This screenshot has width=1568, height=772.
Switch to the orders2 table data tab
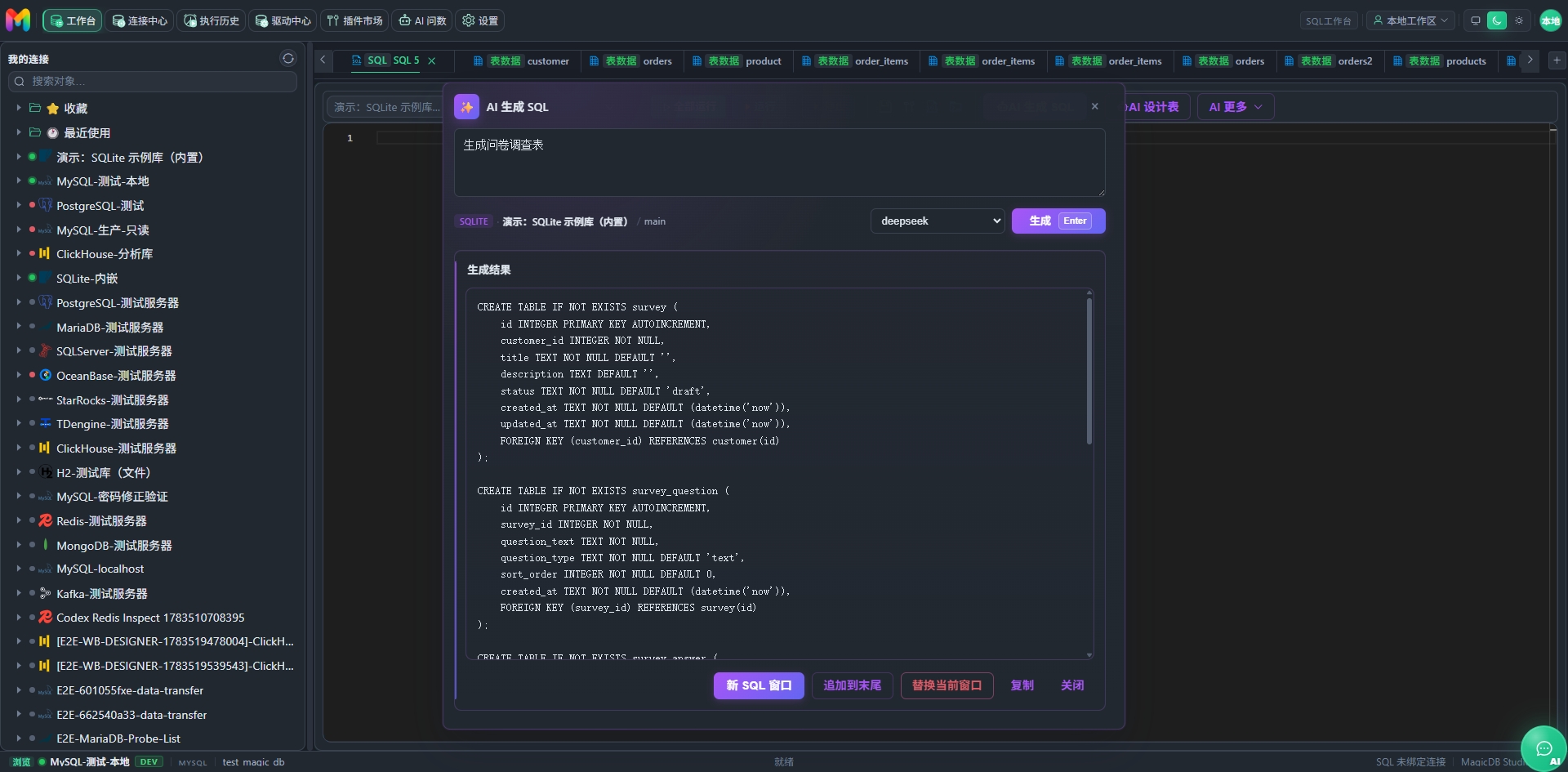click(1329, 60)
